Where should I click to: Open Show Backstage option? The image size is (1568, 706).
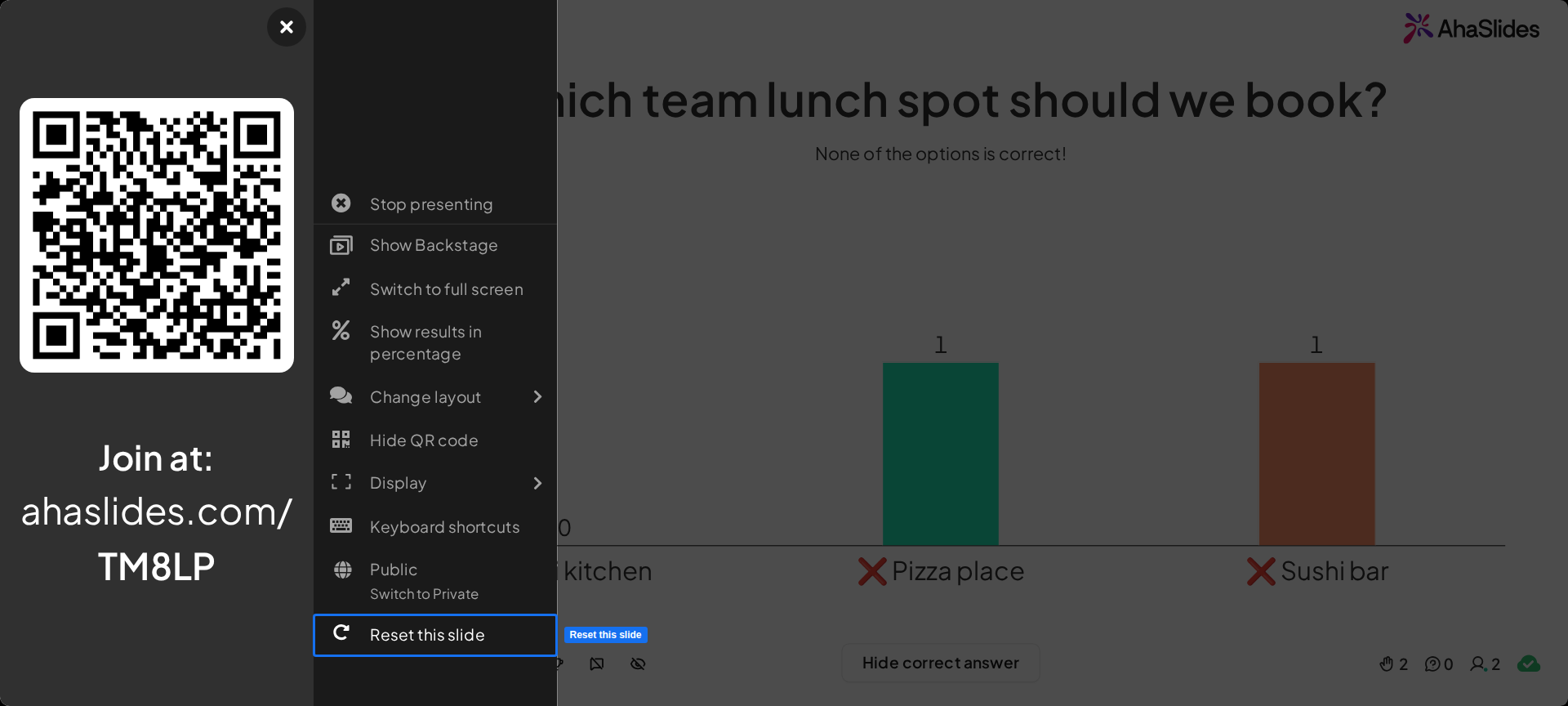pos(435,245)
